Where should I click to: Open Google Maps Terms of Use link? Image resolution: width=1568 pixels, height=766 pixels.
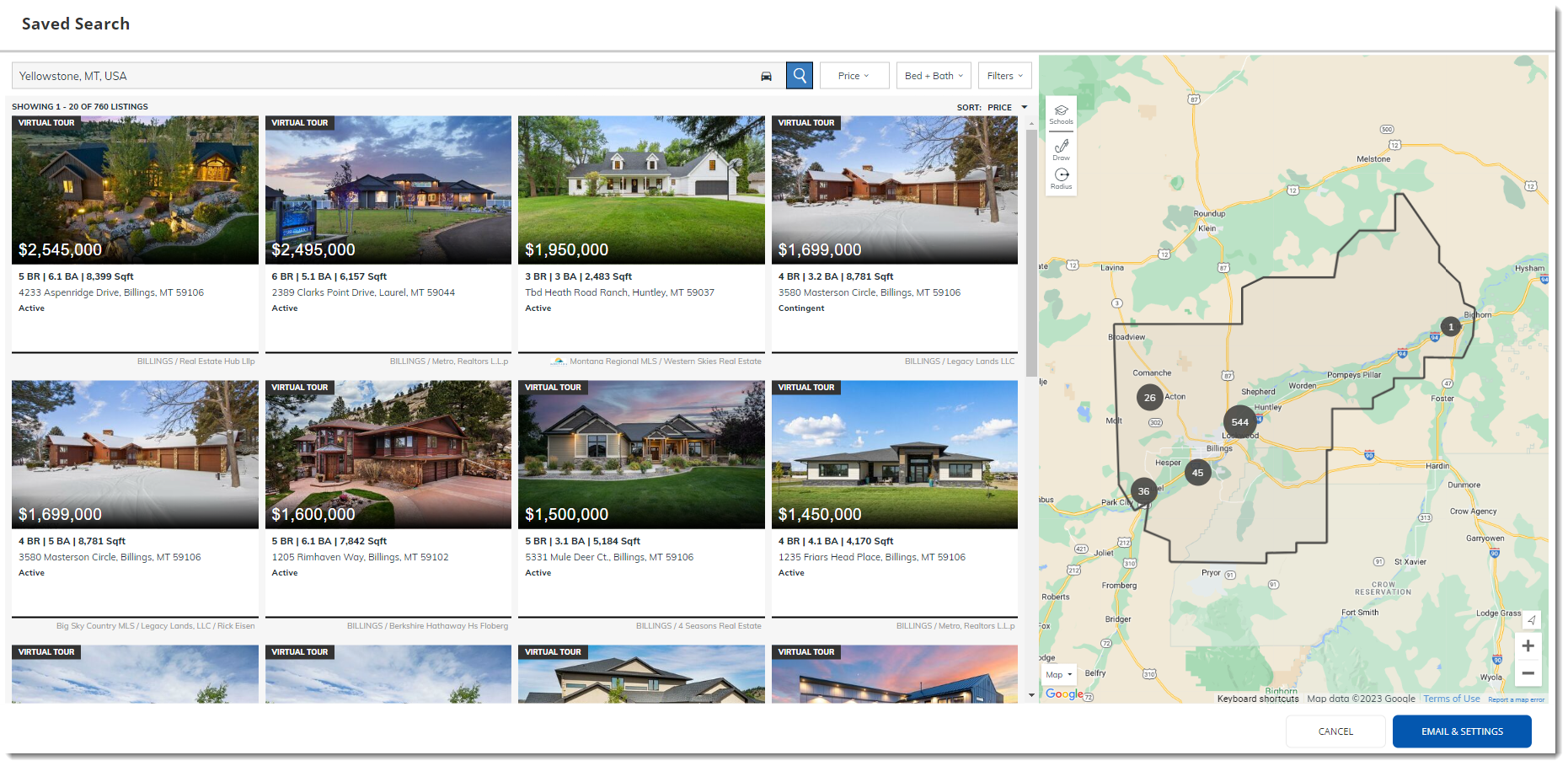(x=1451, y=699)
